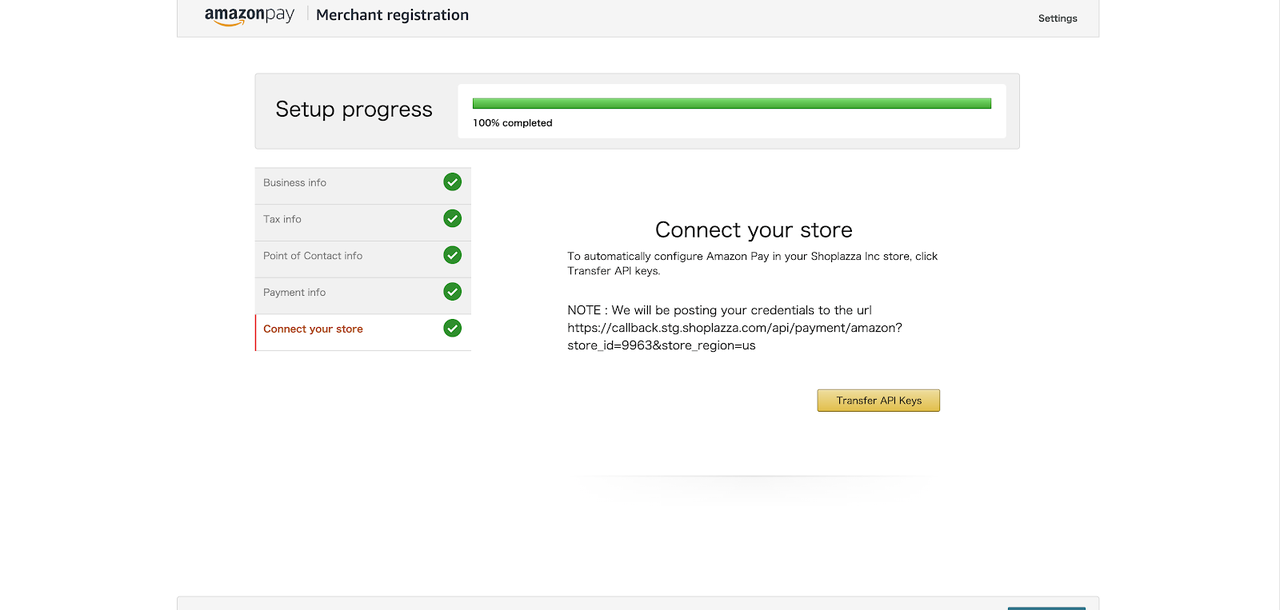Click the green checkmark beside Business info
The height and width of the screenshot is (610, 1280).
tap(452, 182)
